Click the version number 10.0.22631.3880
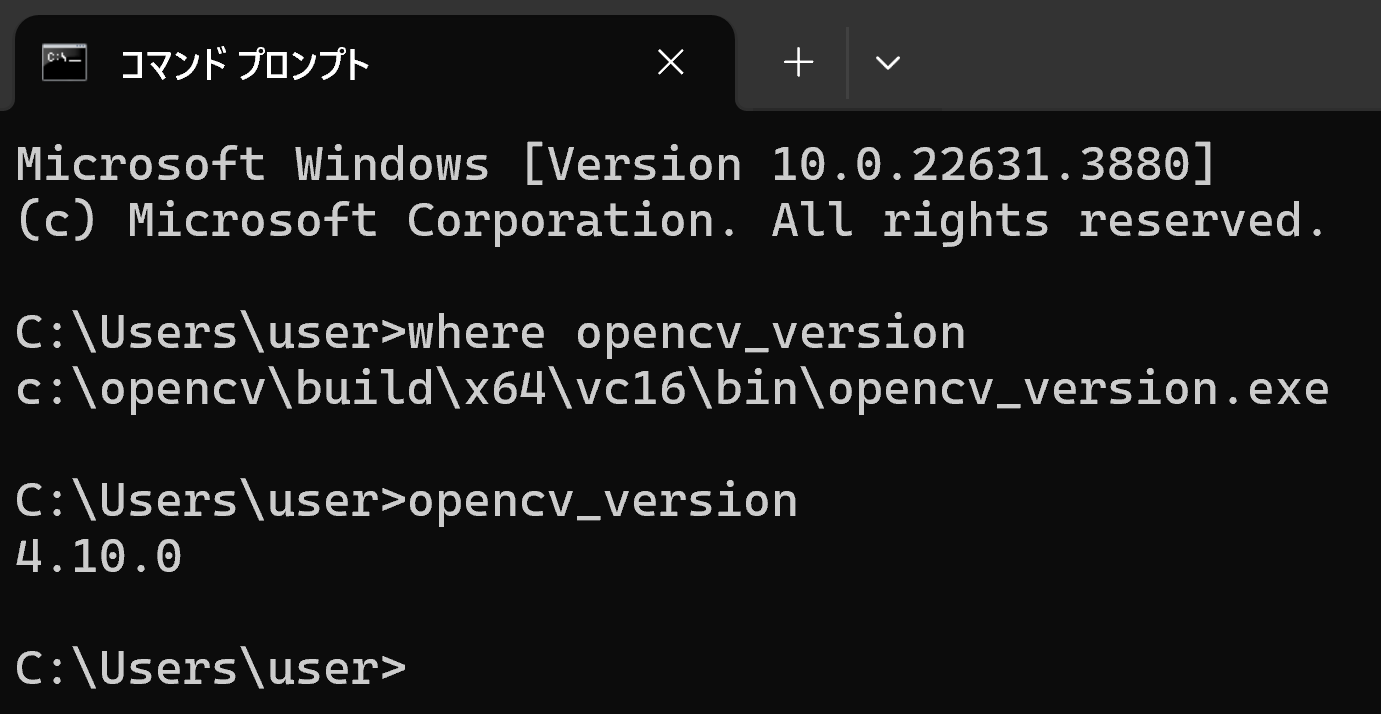Screen dimensions: 1381x714 coord(978,165)
